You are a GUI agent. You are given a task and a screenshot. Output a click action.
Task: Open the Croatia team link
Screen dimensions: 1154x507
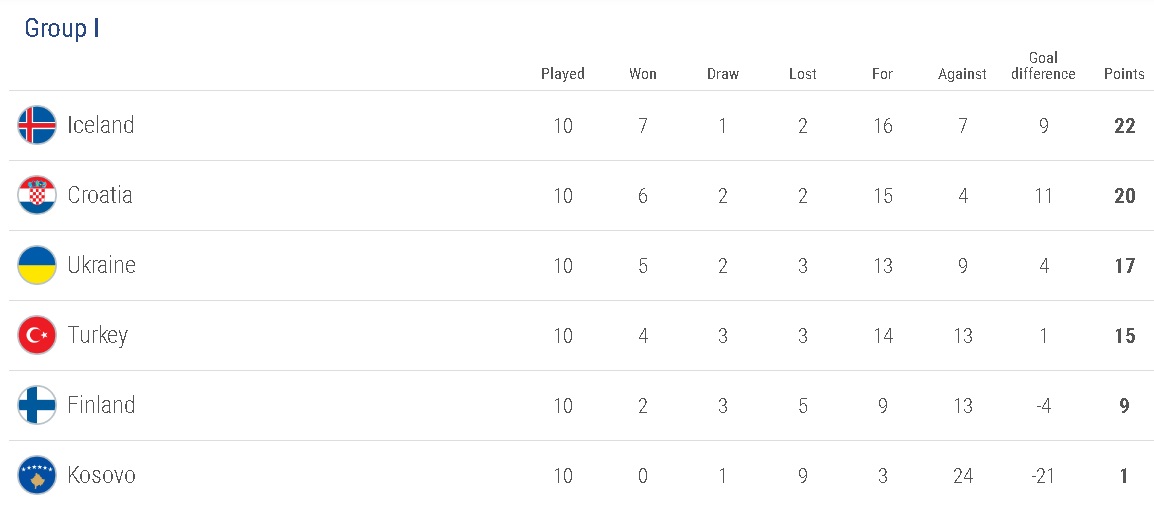pos(100,195)
